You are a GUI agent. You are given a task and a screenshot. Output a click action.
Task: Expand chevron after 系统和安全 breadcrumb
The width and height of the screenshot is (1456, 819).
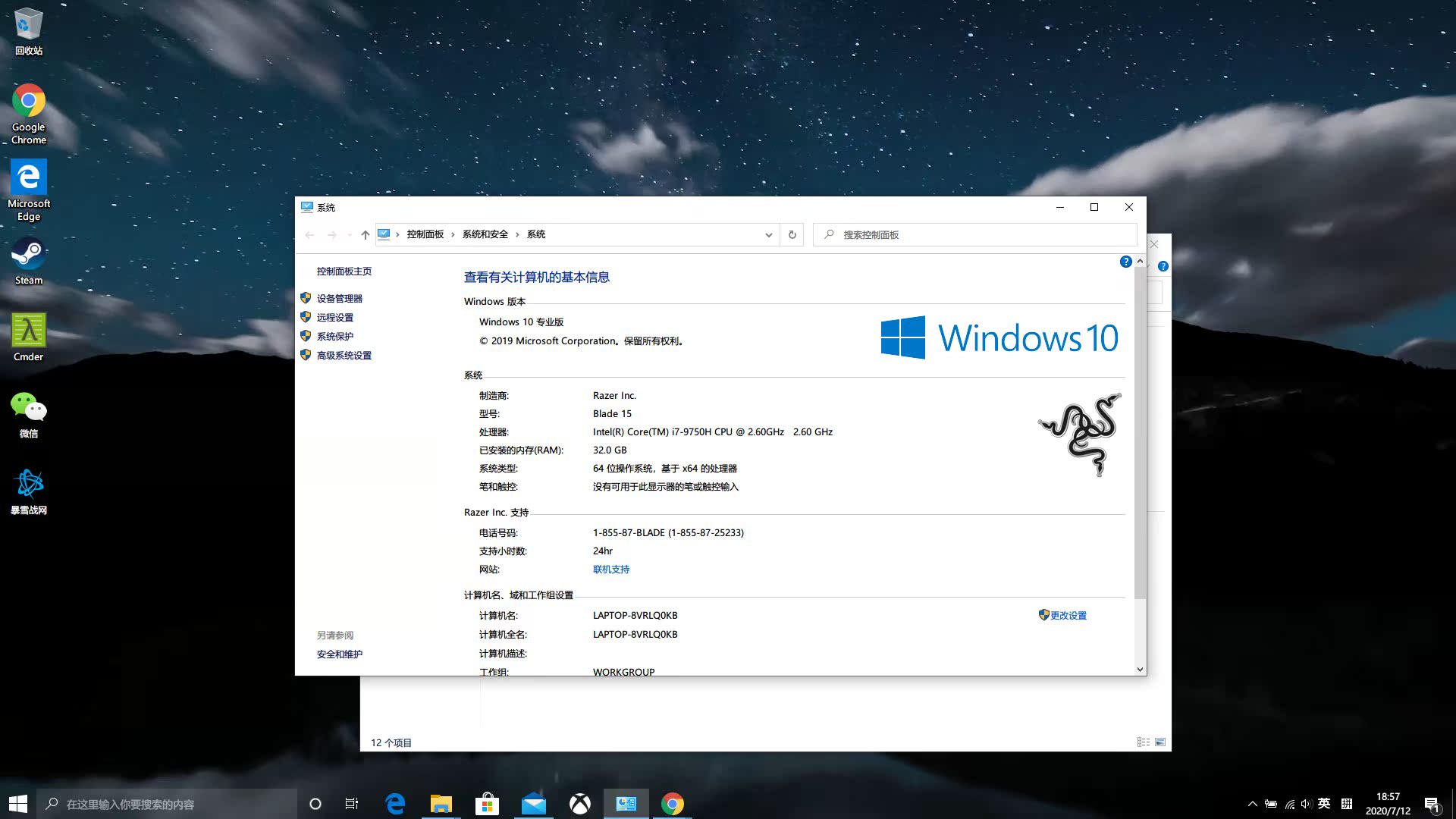pyautogui.click(x=517, y=234)
